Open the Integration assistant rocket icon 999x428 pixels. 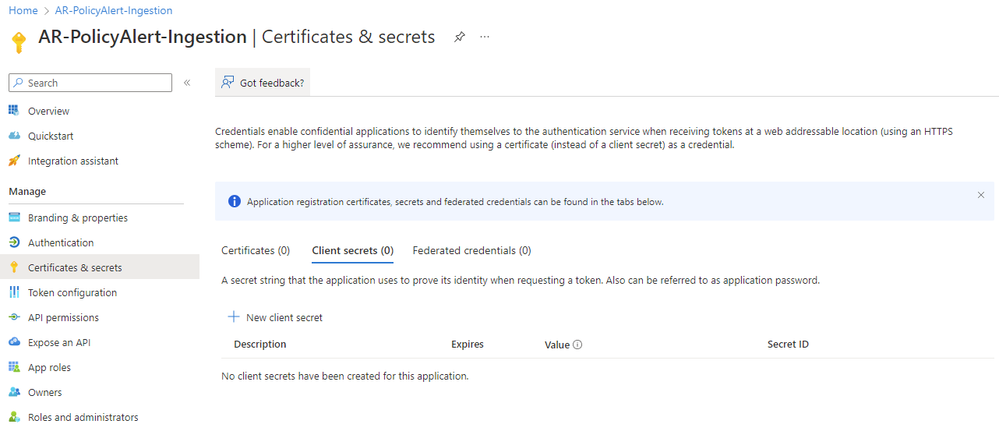[14, 161]
